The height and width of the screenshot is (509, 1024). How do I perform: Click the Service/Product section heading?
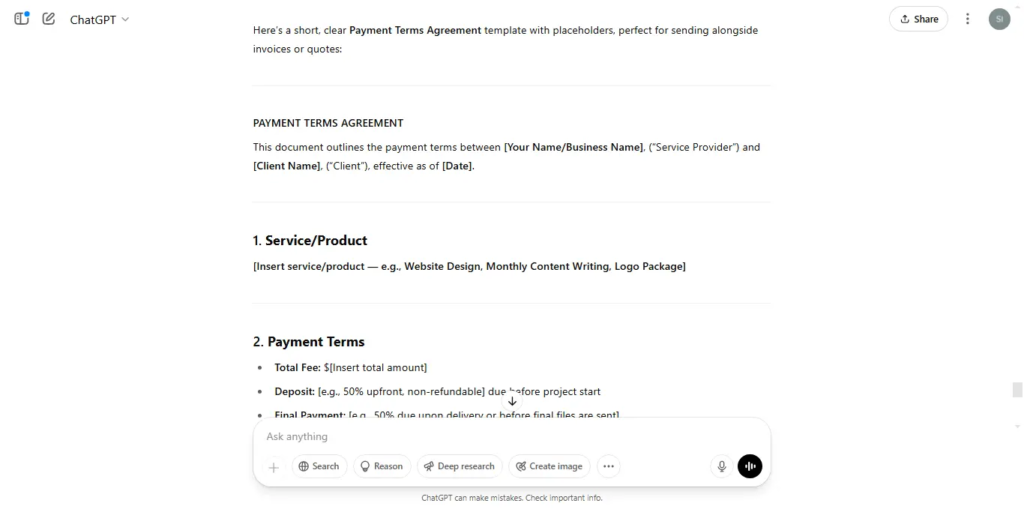pyautogui.click(x=310, y=240)
